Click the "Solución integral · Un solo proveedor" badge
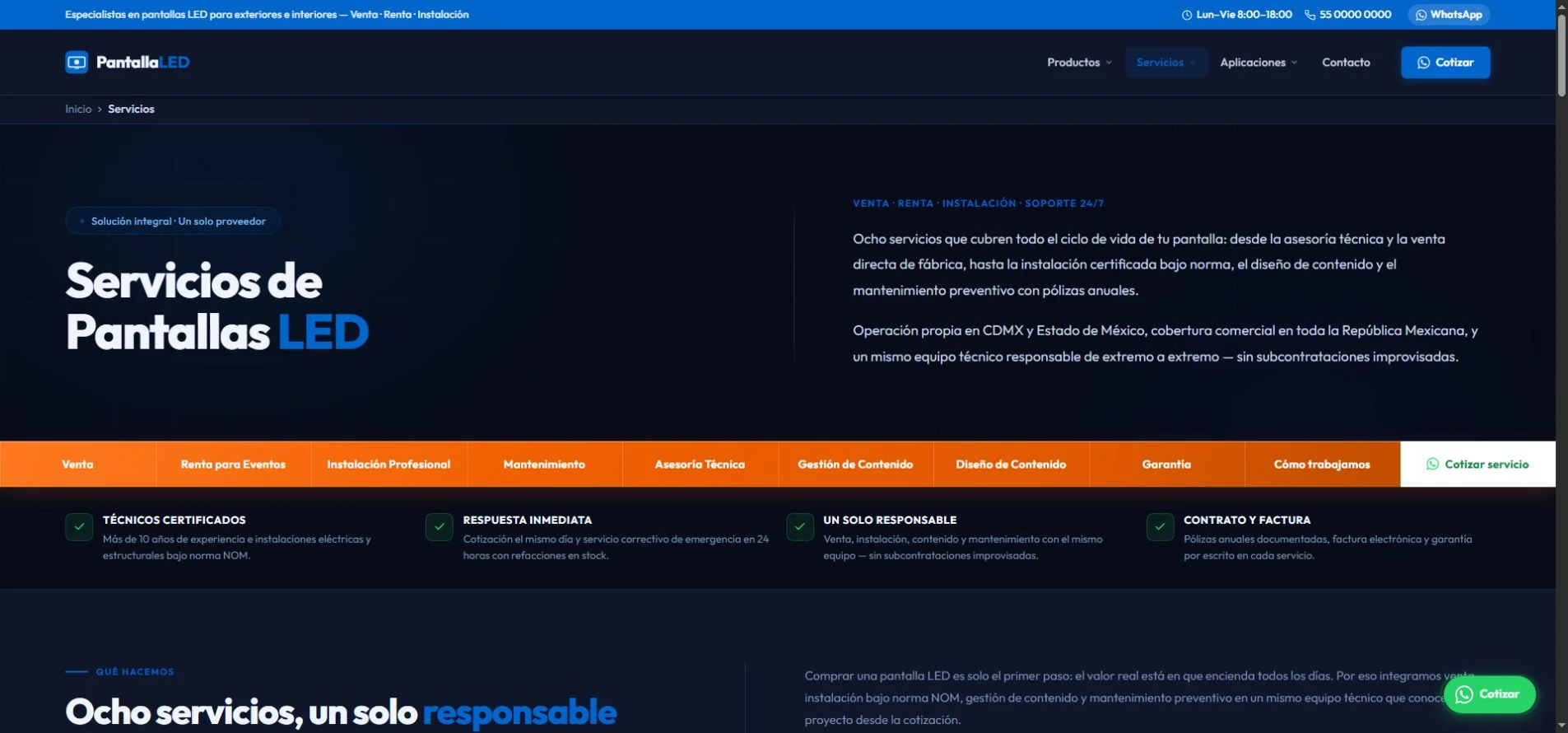 [x=173, y=221]
